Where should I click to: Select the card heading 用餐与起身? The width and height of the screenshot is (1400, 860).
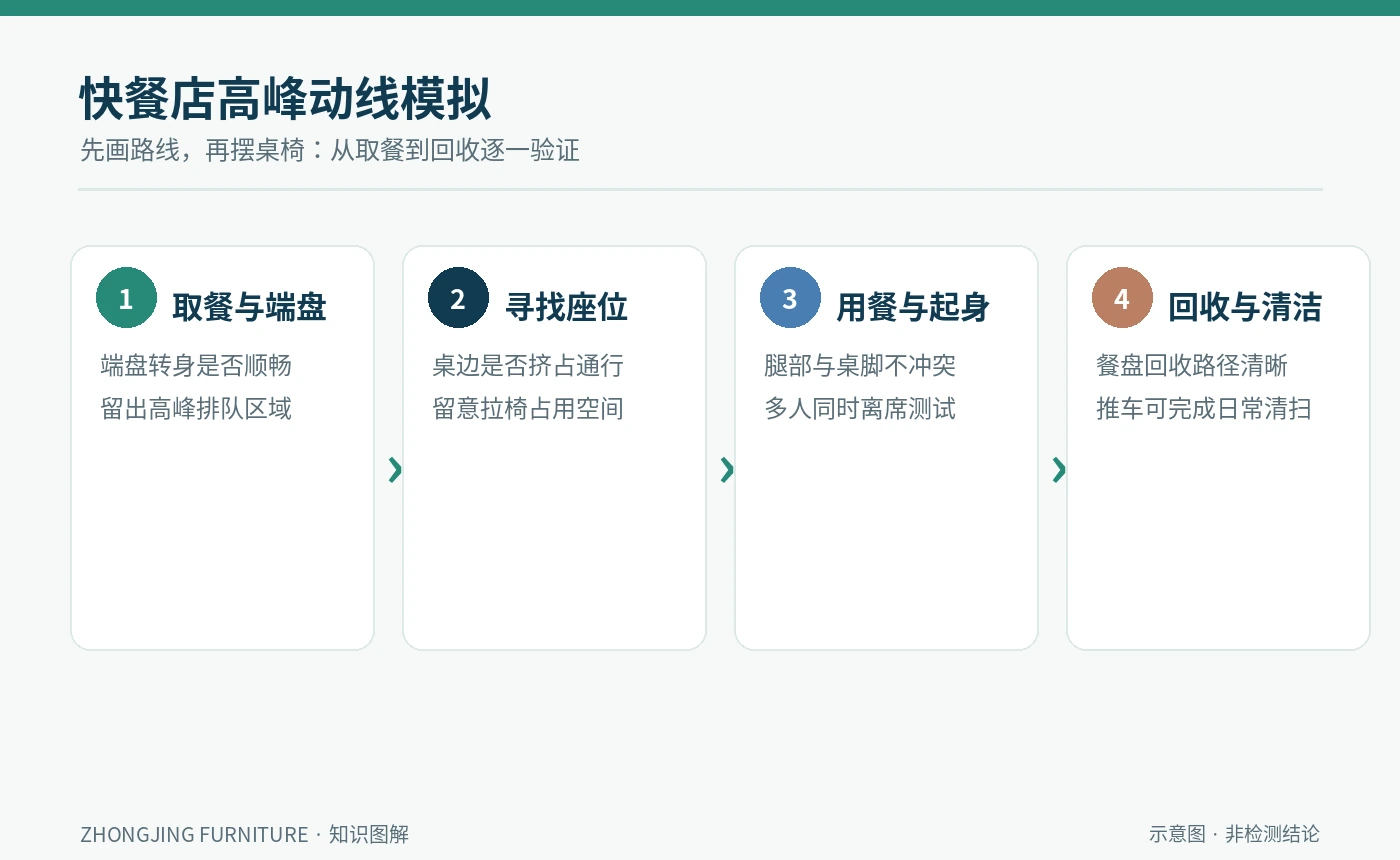(913, 307)
